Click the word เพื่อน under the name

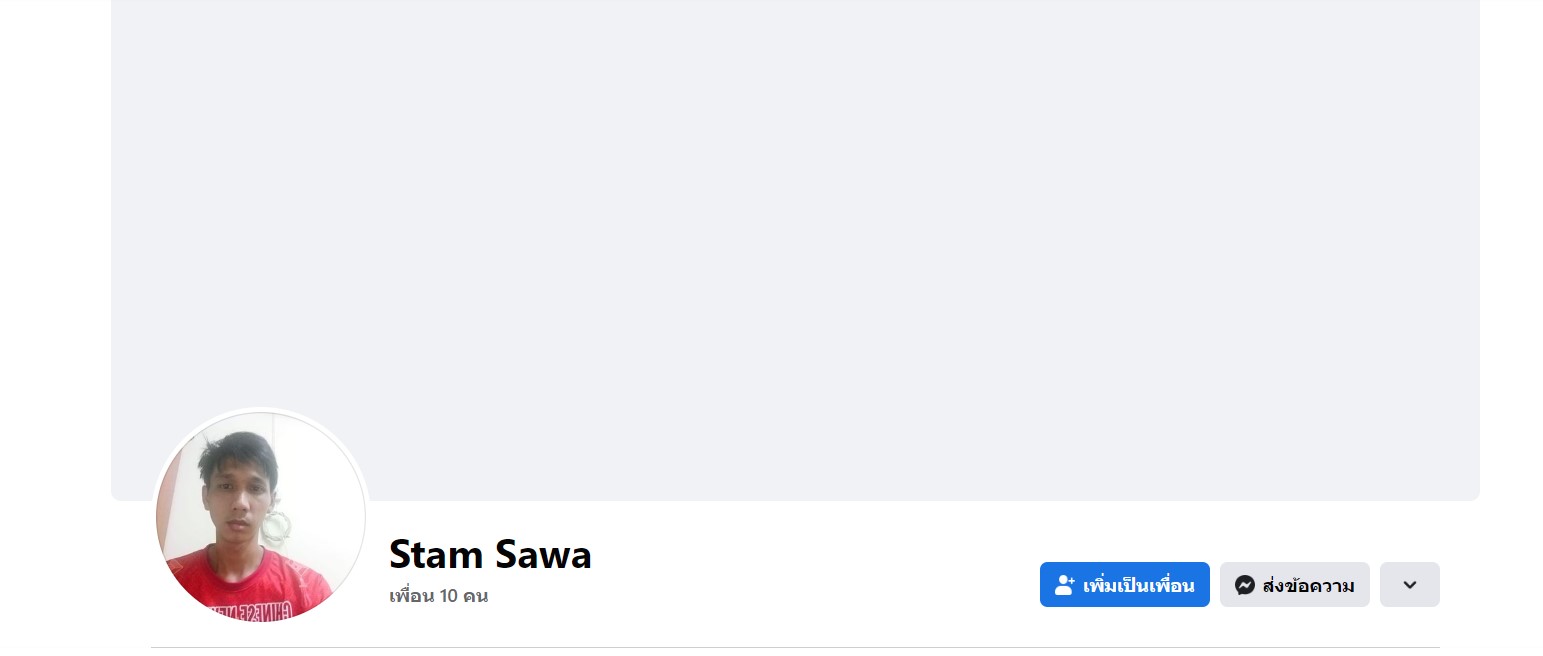[411, 597]
